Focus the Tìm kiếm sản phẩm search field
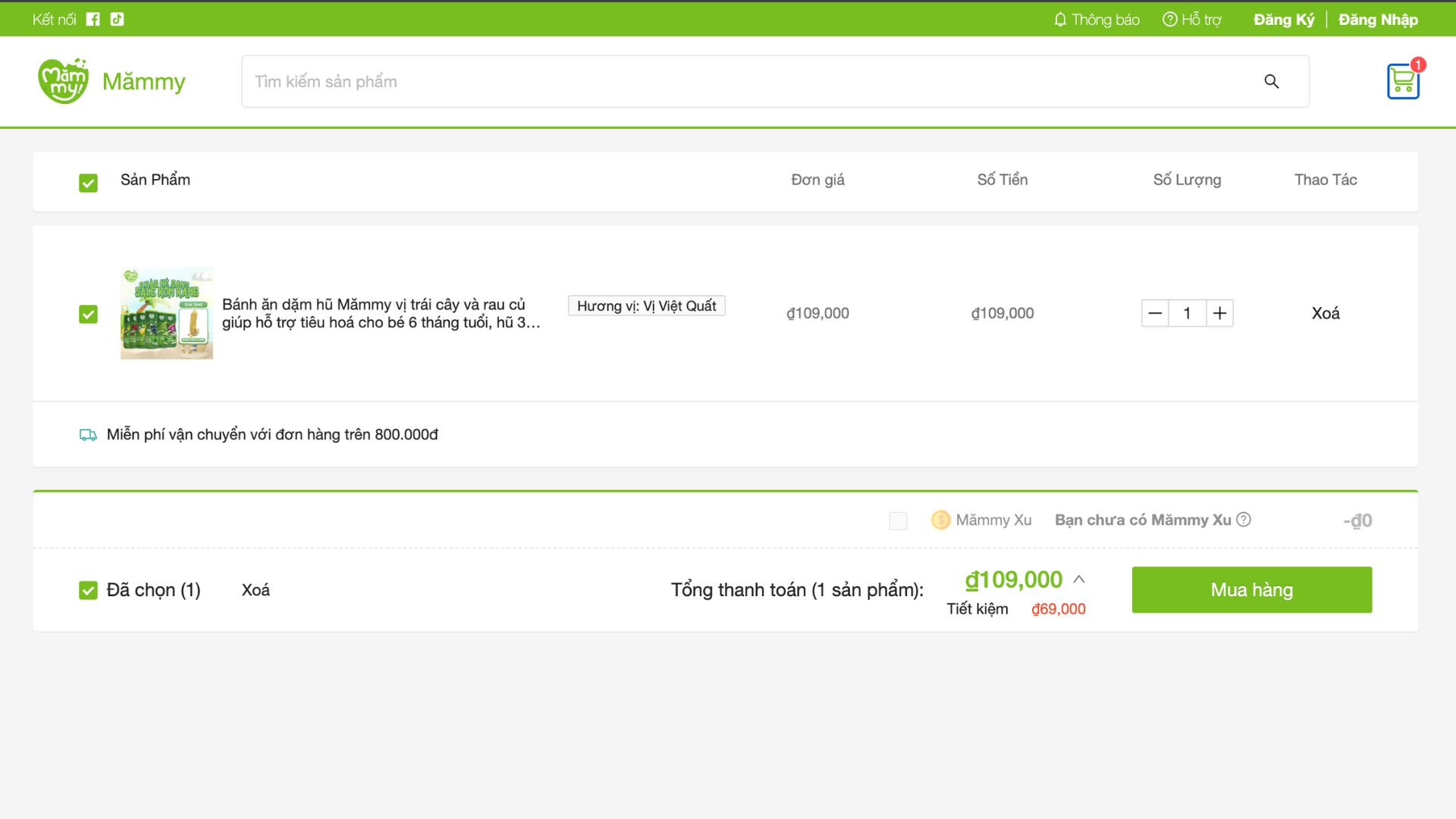Viewport: 1456px width, 819px height. tap(743, 82)
